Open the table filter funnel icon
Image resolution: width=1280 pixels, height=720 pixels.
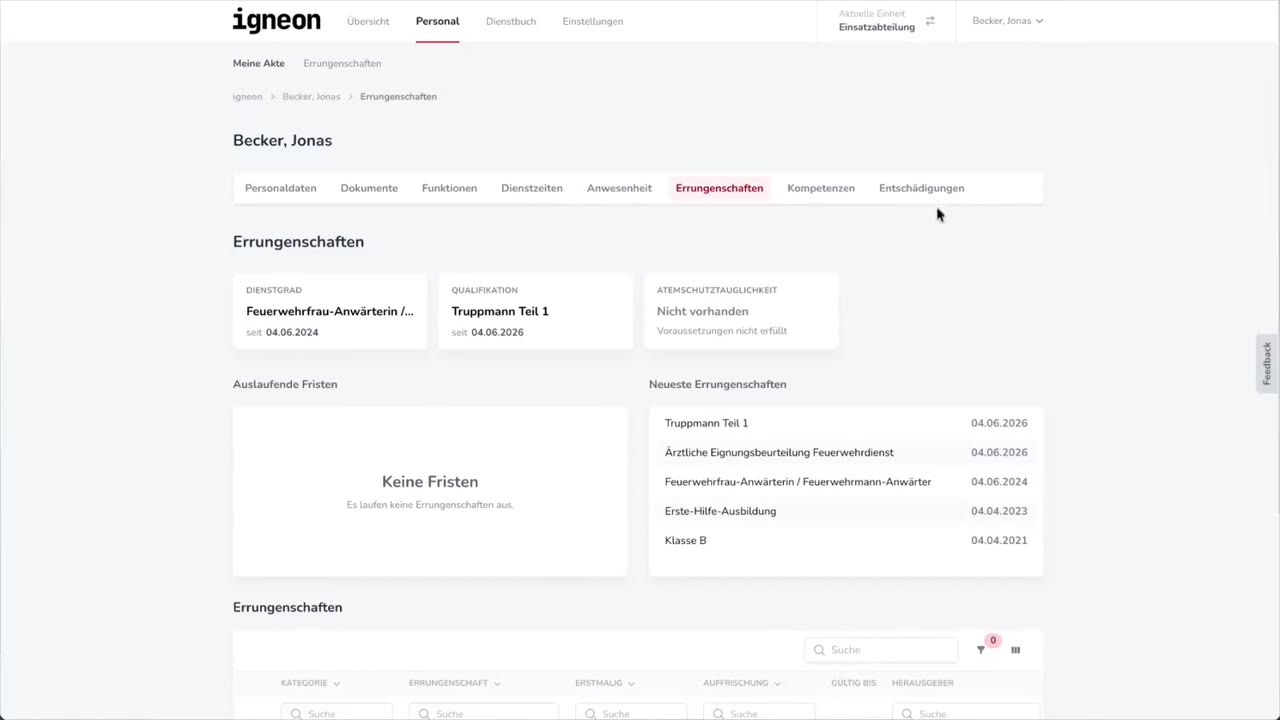[981, 650]
